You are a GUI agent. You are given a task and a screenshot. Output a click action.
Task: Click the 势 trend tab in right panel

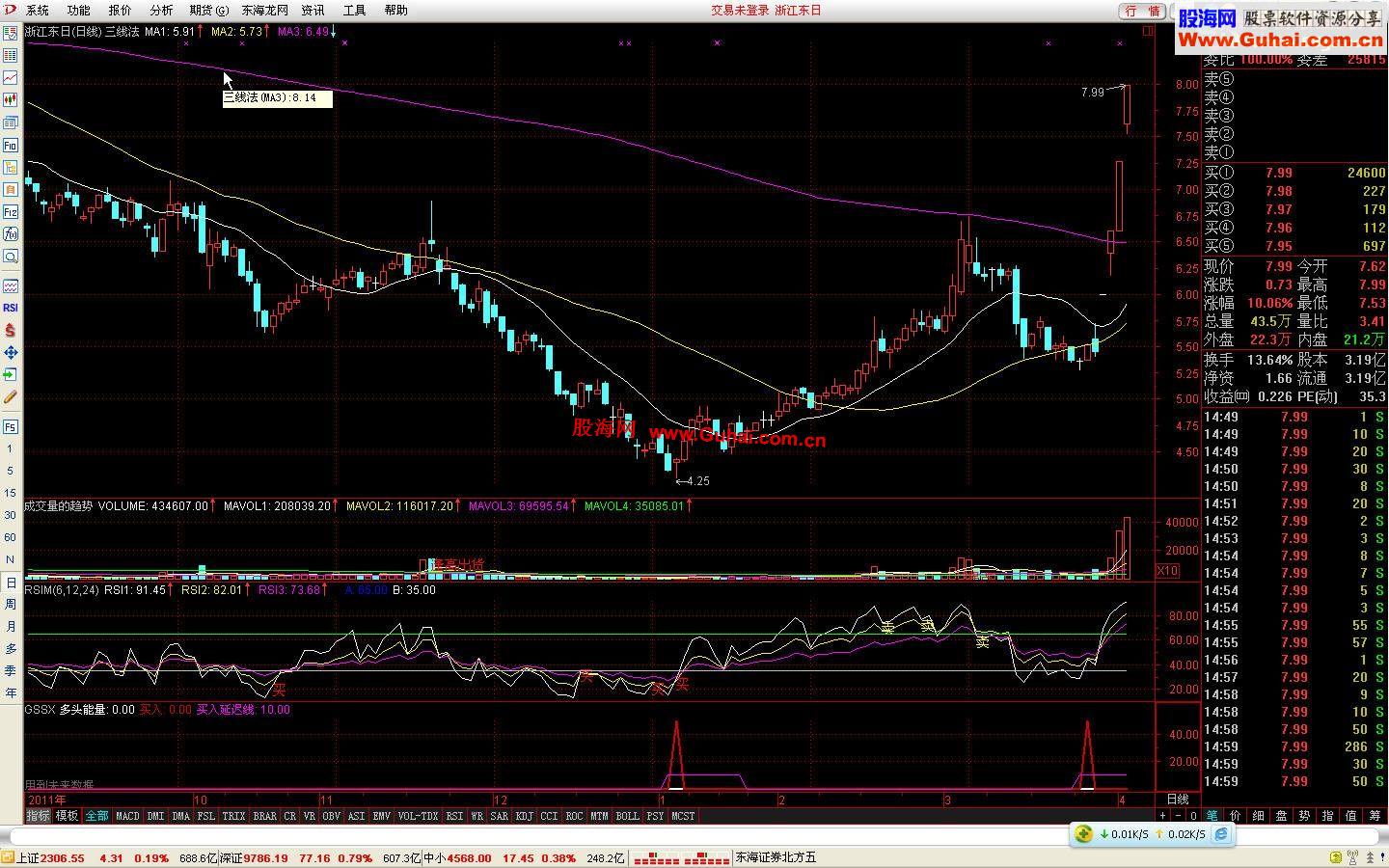coord(1305,816)
